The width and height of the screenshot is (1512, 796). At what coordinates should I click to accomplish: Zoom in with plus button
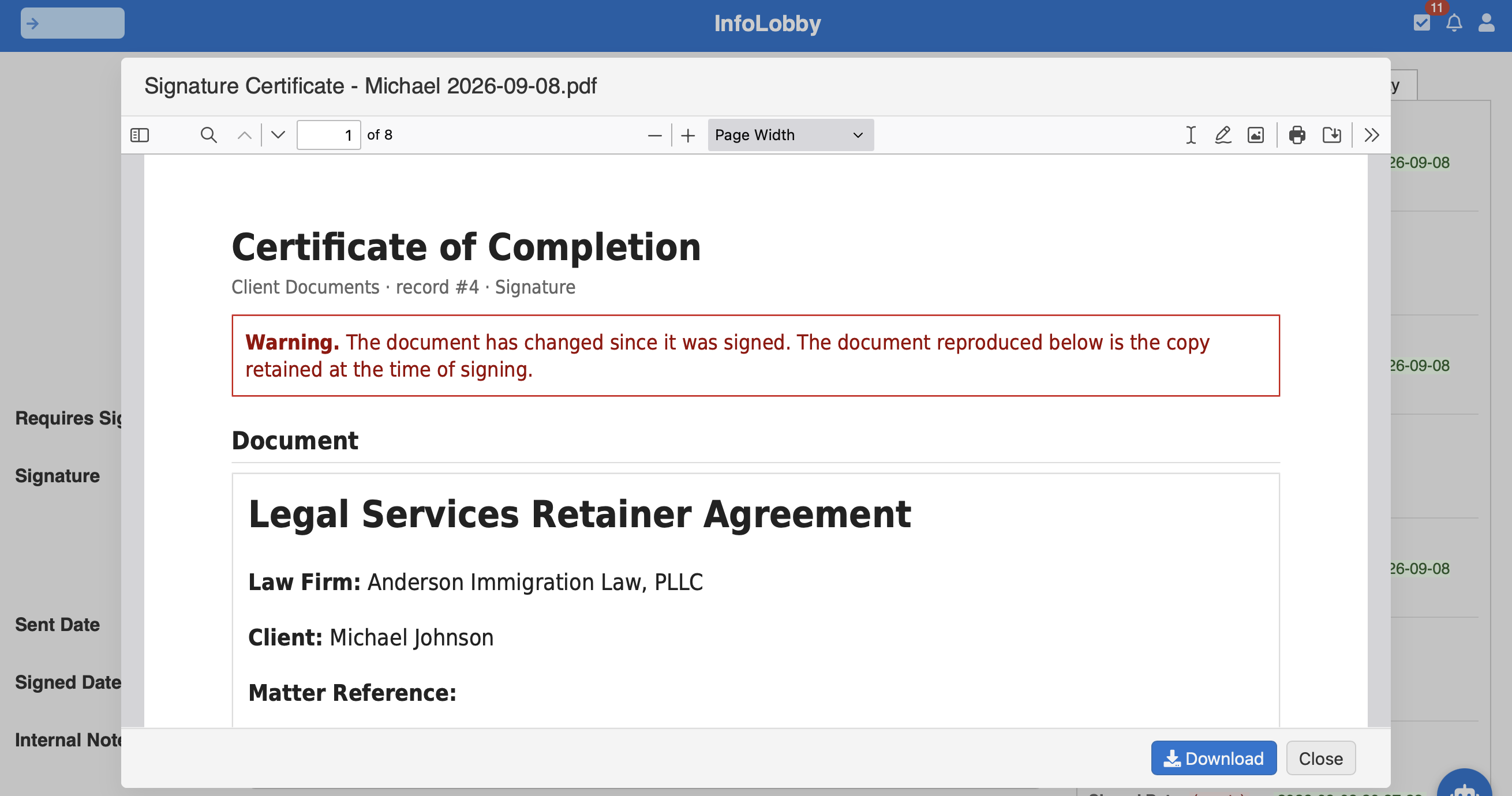point(688,136)
